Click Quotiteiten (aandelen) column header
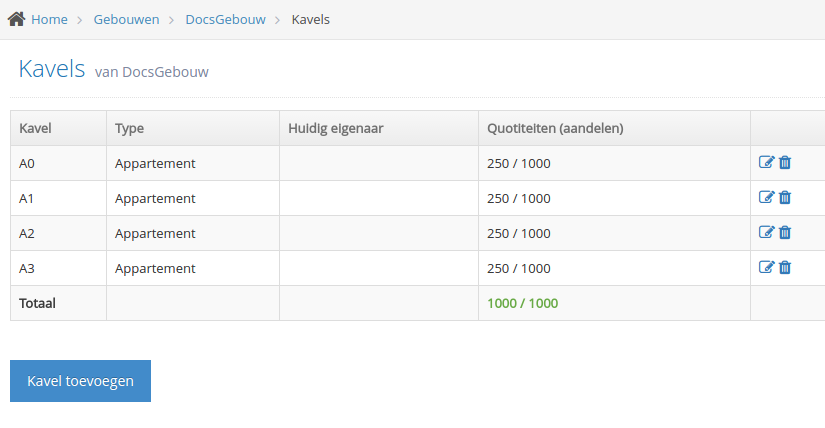The width and height of the screenshot is (825, 428). coord(555,128)
